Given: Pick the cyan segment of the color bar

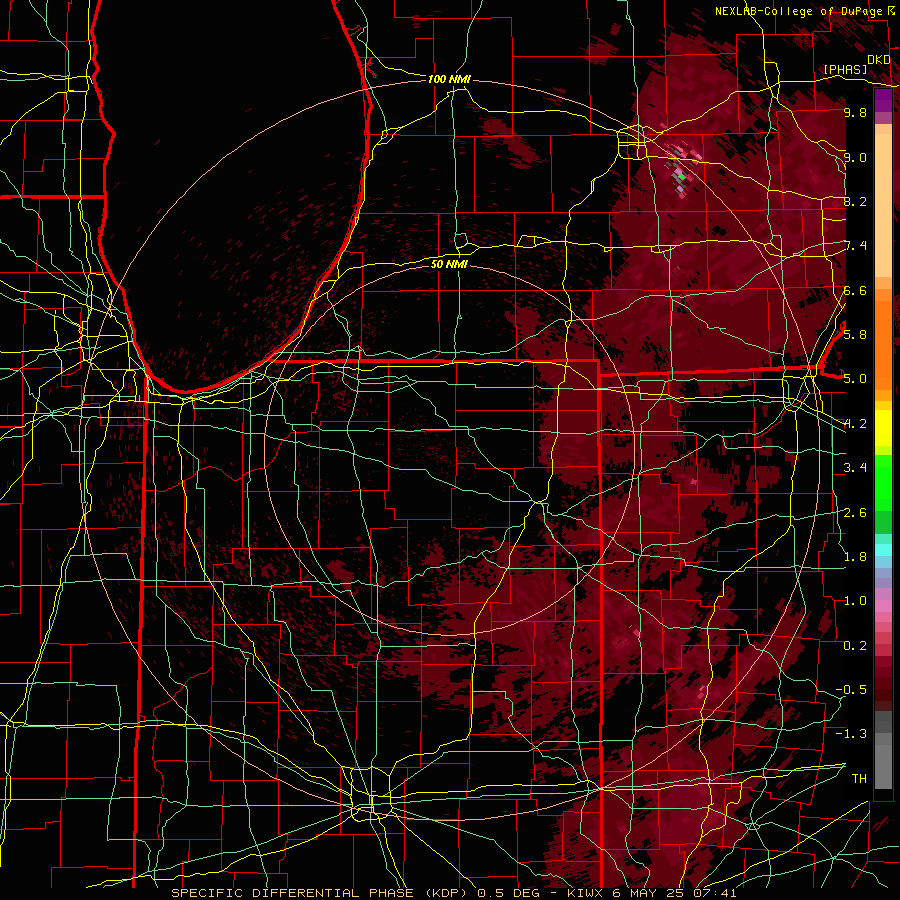Looking at the screenshot, I should (883, 550).
